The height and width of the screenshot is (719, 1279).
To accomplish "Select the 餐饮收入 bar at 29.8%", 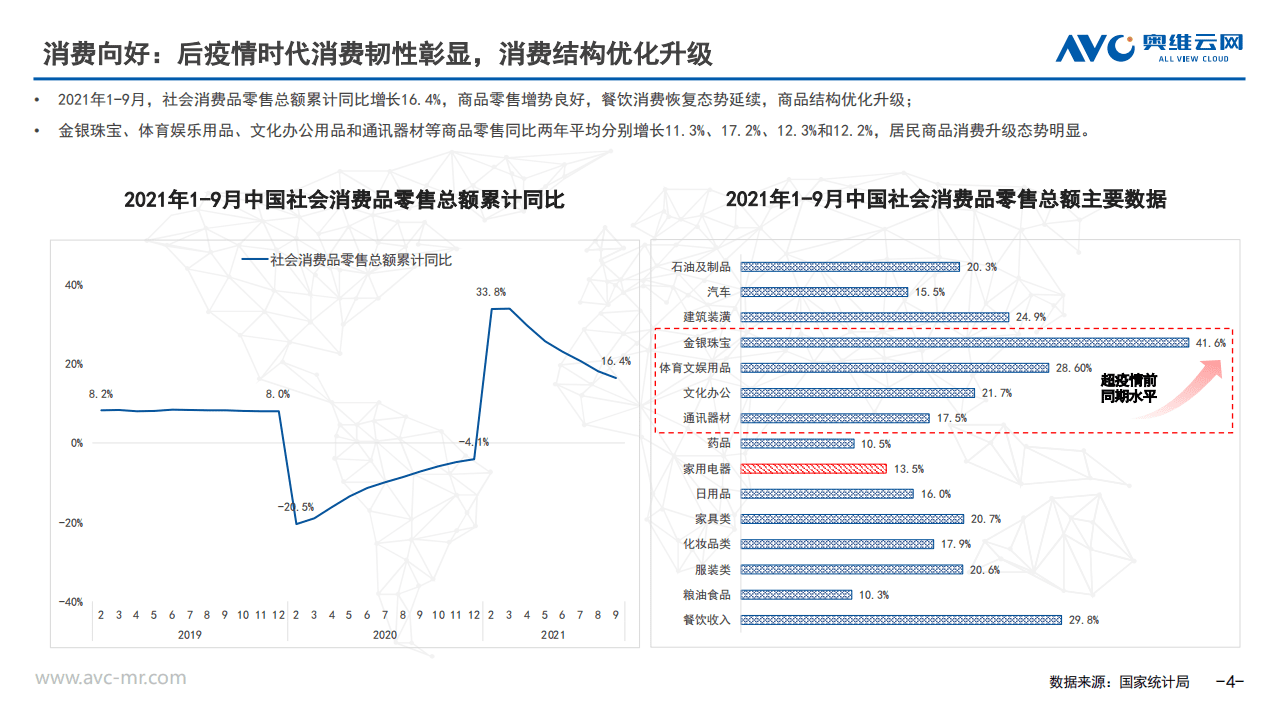I will pyautogui.click(x=900, y=621).
